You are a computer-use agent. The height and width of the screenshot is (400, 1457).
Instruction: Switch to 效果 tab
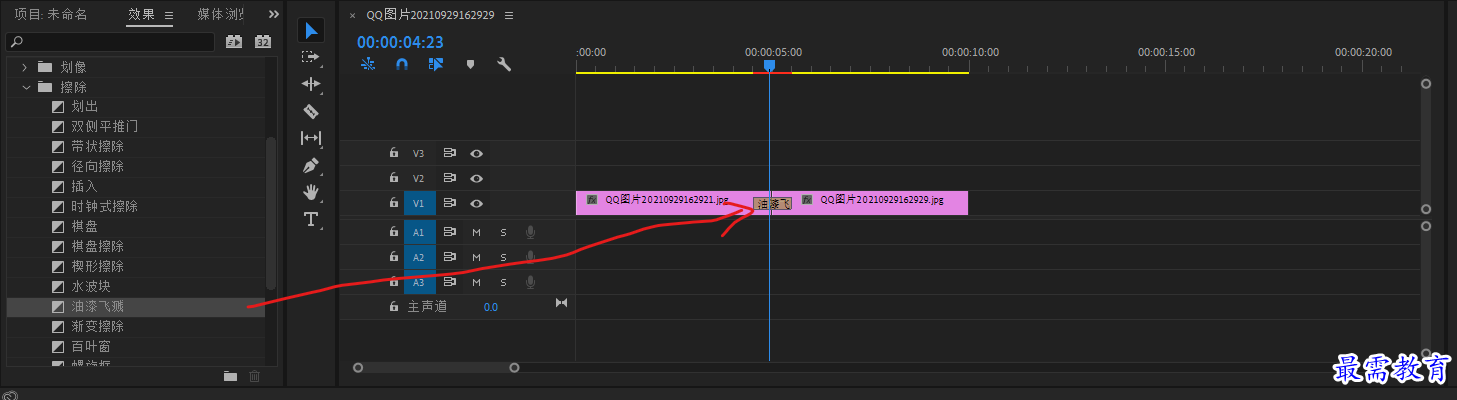[x=141, y=15]
